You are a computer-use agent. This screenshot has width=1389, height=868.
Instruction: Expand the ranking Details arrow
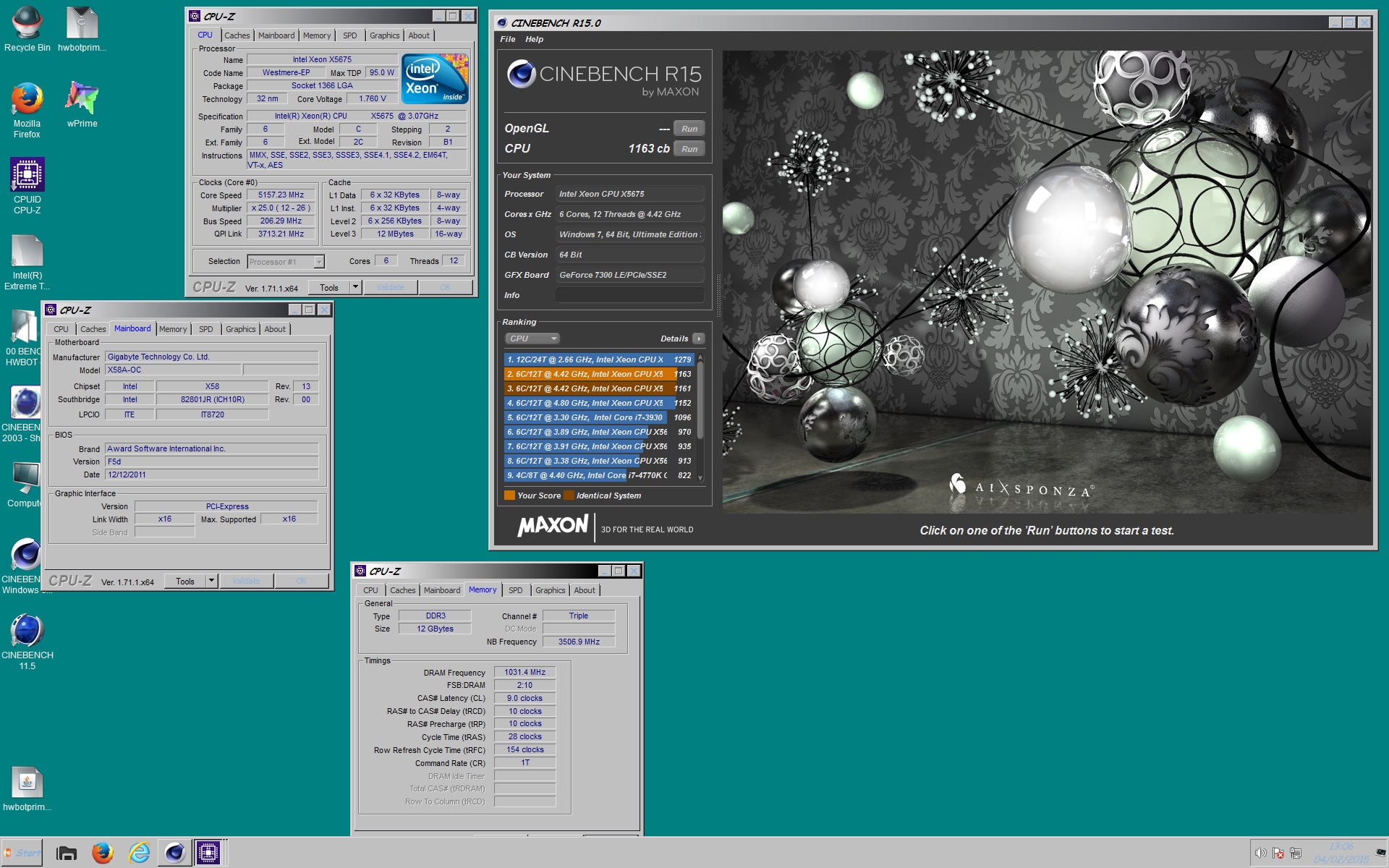[698, 339]
